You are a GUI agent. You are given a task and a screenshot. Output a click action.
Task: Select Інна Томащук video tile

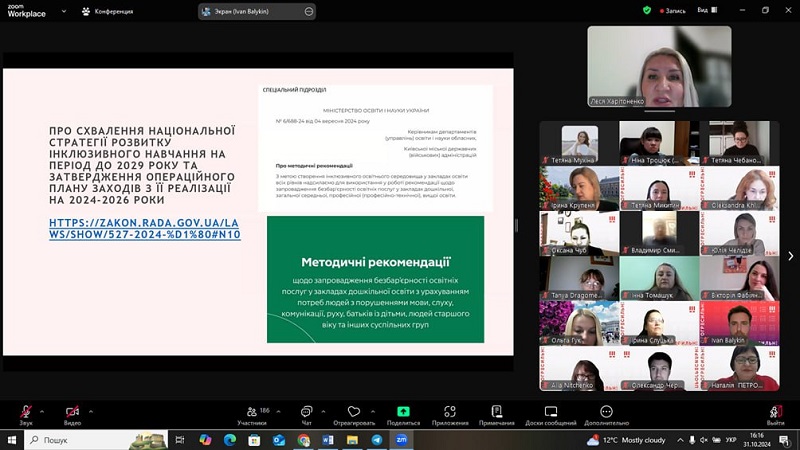coord(659,278)
